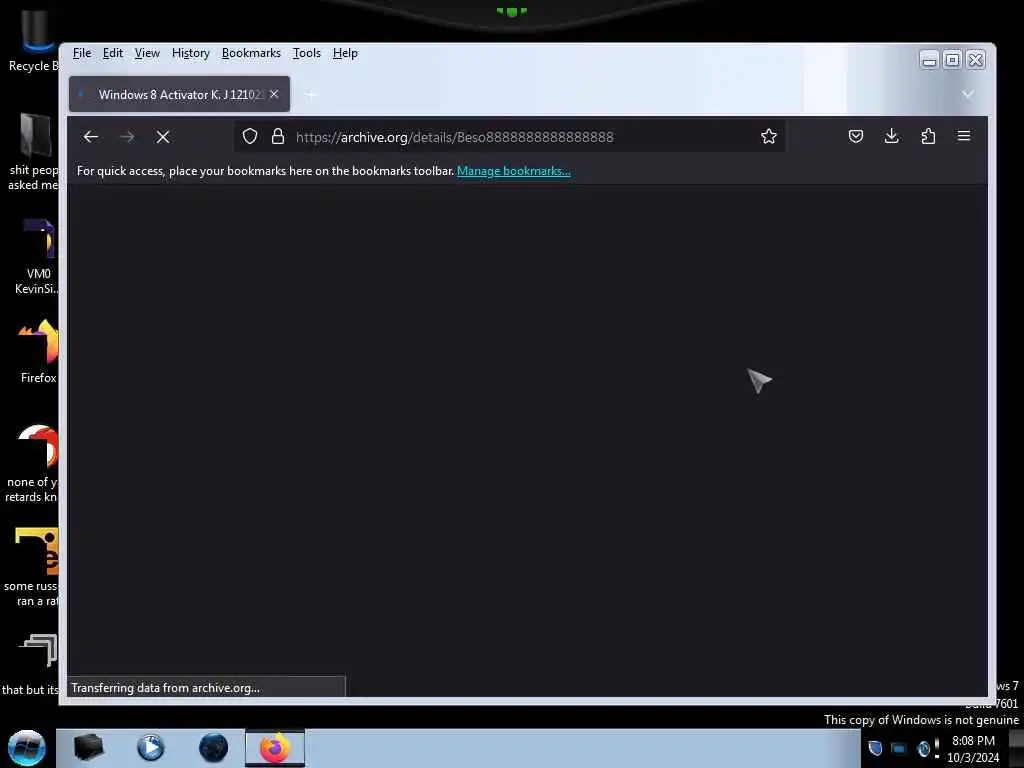This screenshot has width=1024, height=768.
Task: Go back using the back arrow
Action: (91, 136)
